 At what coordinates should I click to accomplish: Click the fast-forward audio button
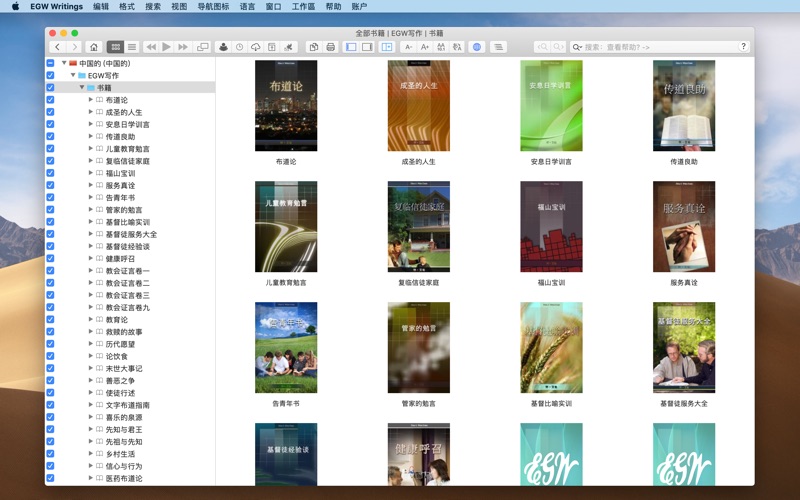click(183, 47)
